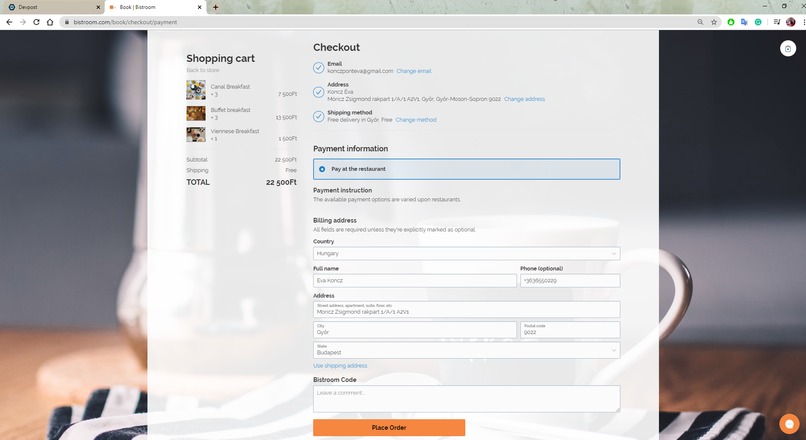
Task: Click the Place Order button
Action: [389, 428]
